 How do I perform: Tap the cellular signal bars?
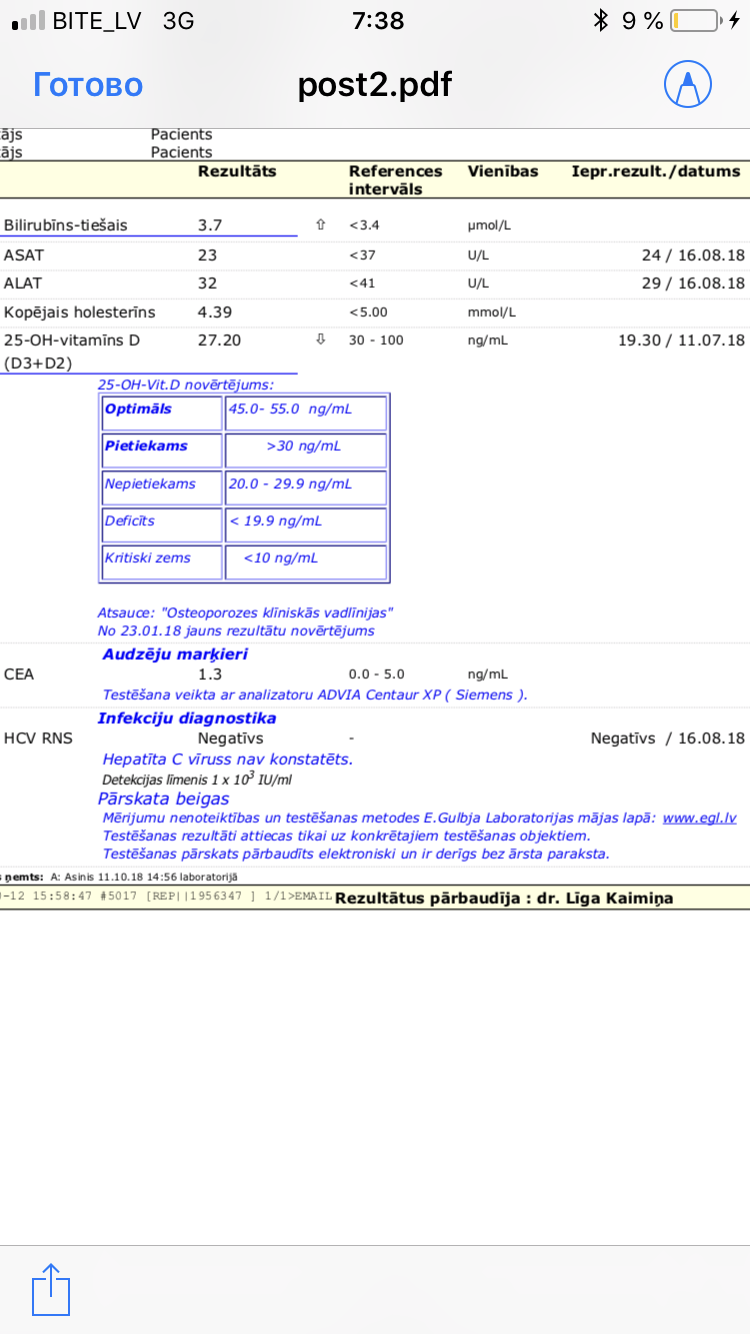coord(28,21)
